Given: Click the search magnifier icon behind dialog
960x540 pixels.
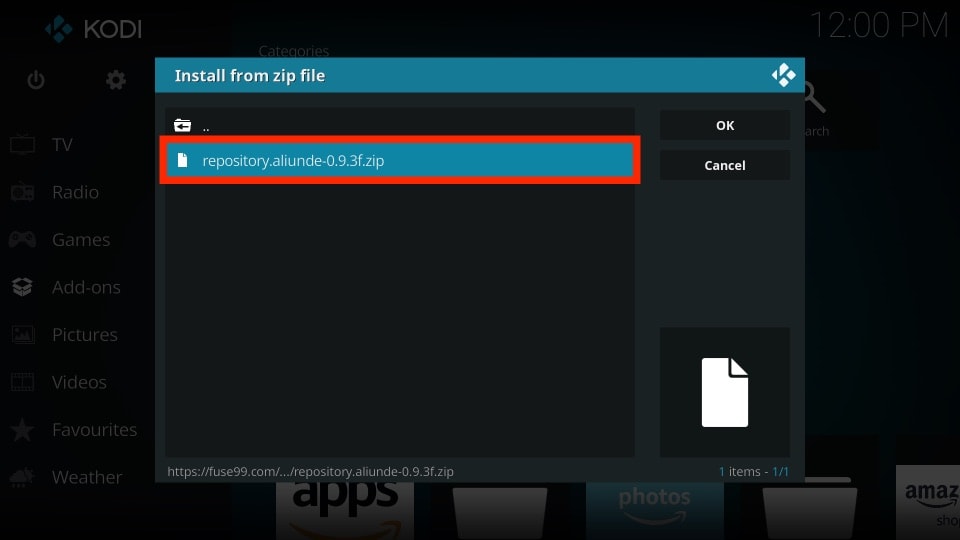Looking at the screenshot, I should tap(814, 98).
